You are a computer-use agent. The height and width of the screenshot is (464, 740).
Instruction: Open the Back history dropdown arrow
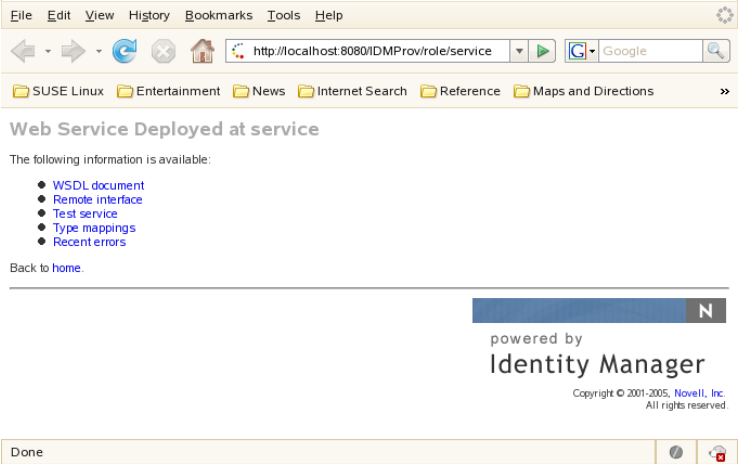(48, 51)
